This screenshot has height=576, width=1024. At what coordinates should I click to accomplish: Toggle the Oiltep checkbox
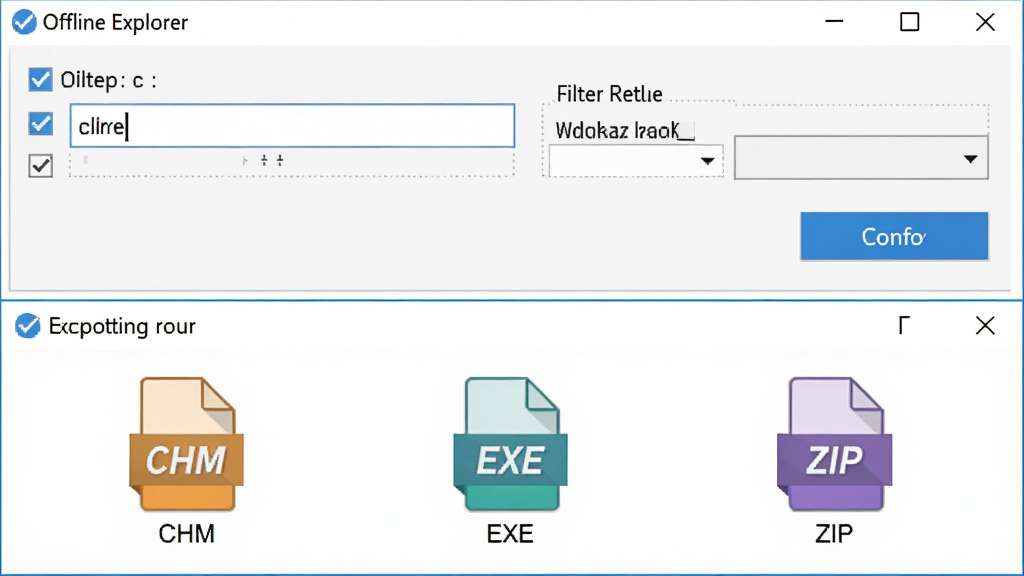40,80
